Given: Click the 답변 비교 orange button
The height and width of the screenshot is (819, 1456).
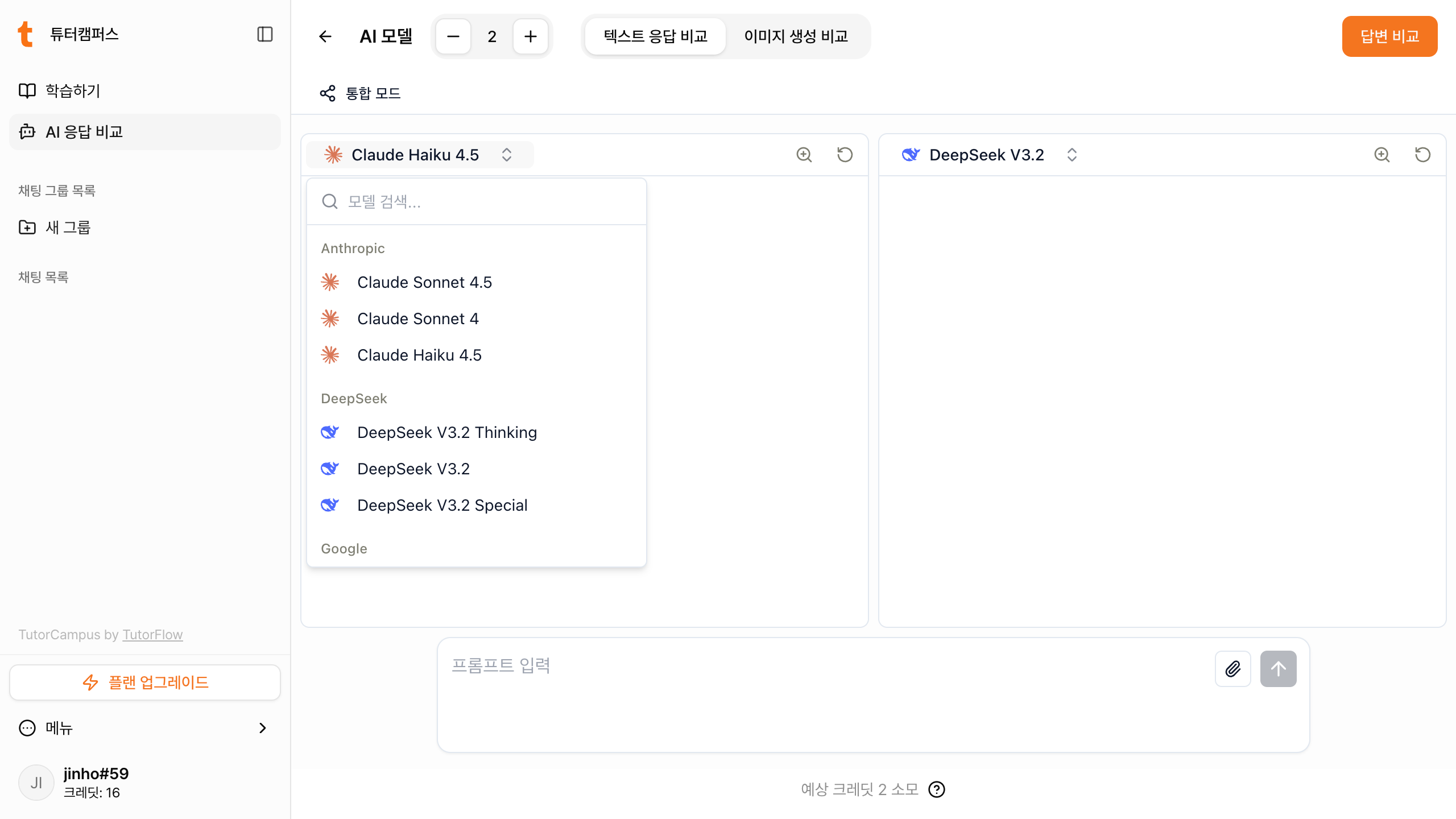Looking at the screenshot, I should pos(1389,36).
